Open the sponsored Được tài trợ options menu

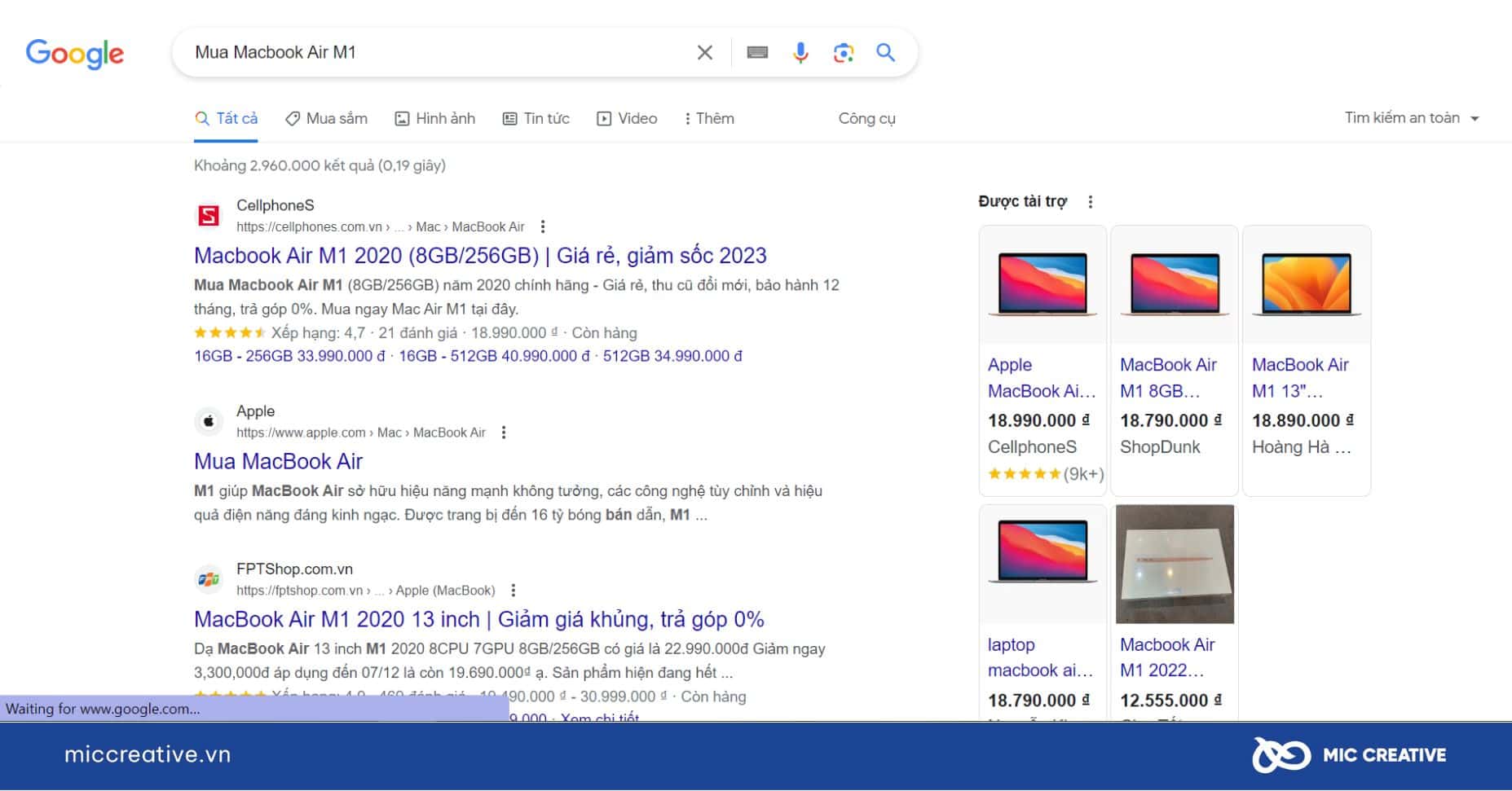[x=1091, y=202]
